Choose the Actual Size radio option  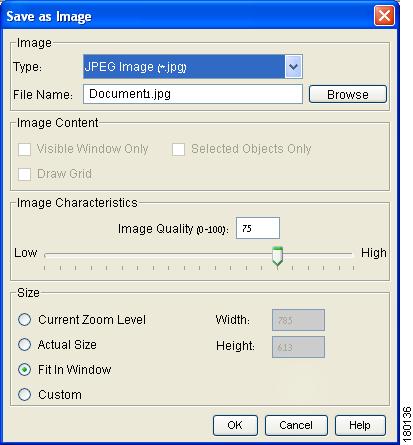click(x=25, y=345)
